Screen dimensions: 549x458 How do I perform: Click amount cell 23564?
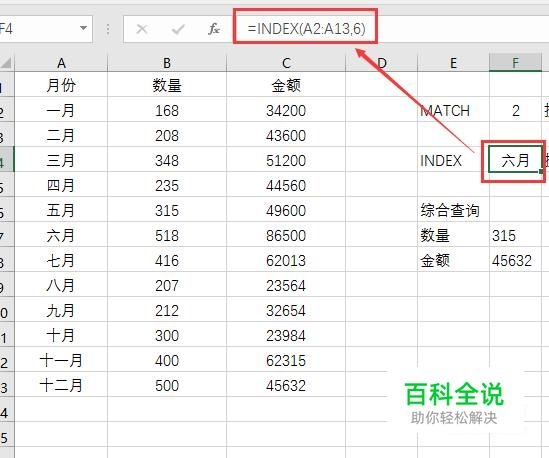pos(286,285)
